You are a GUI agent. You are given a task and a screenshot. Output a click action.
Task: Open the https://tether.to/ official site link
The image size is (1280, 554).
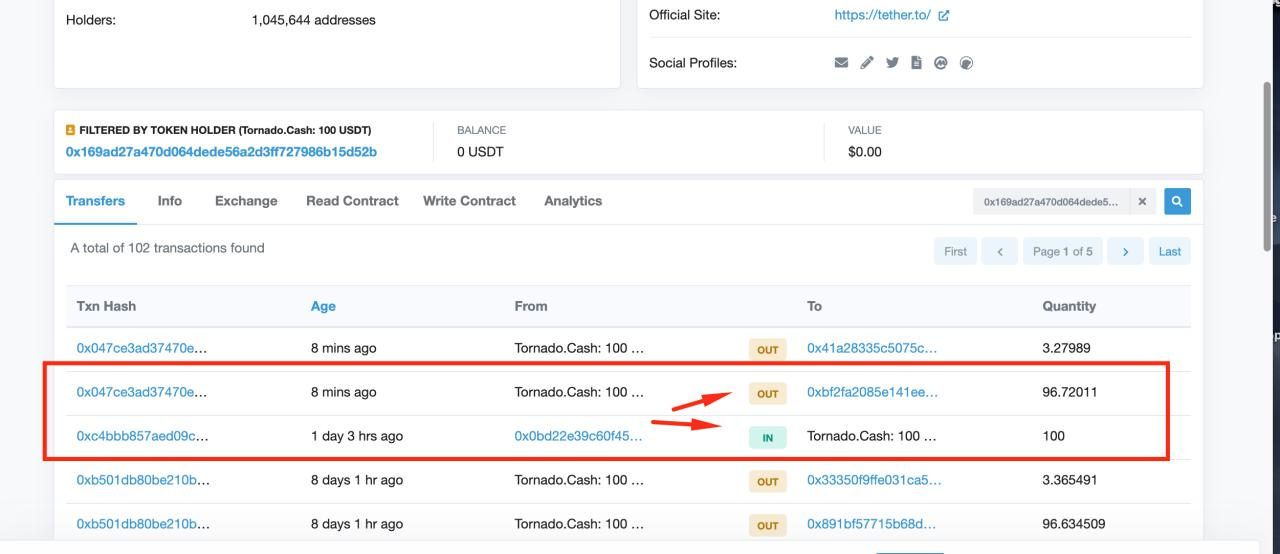884,15
